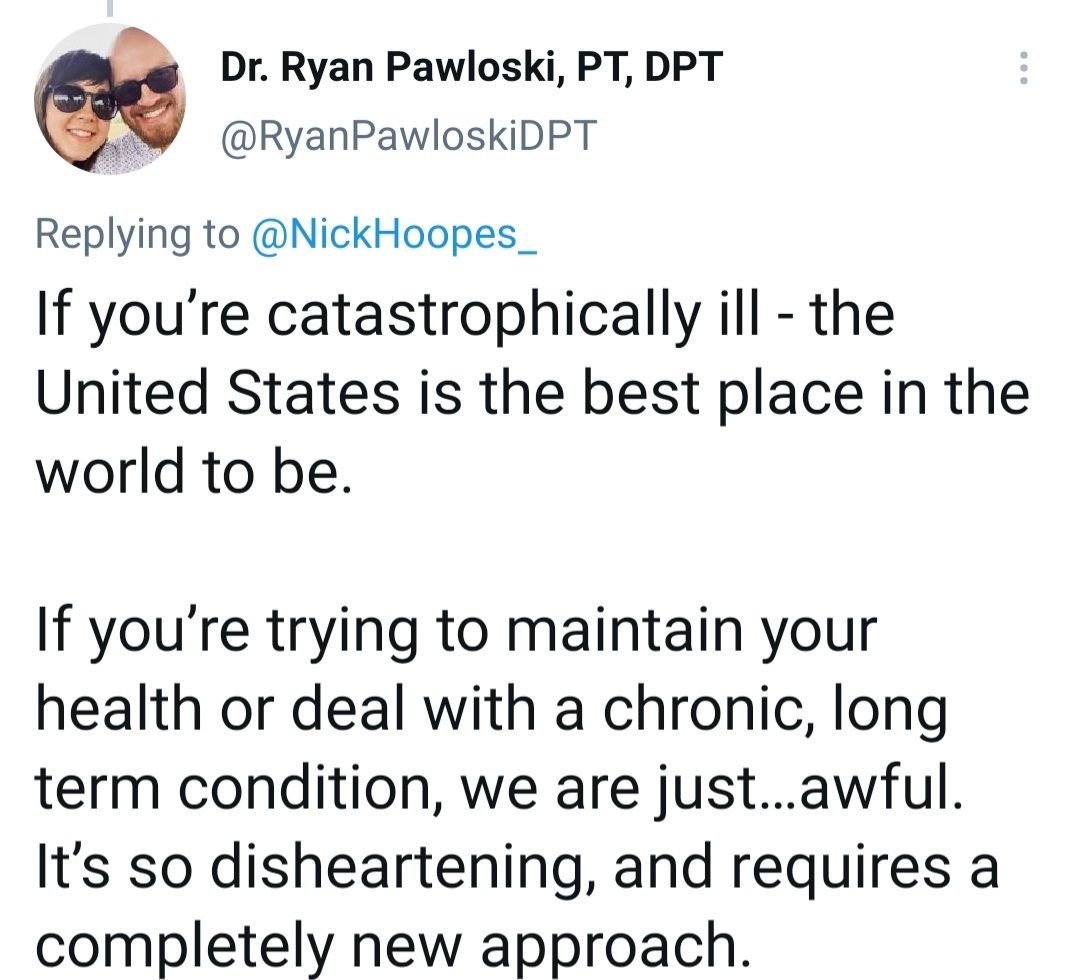Open the @RyanPawloskiDPT handle
The height and width of the screenshot is (980, 1080).
[408, 135]
